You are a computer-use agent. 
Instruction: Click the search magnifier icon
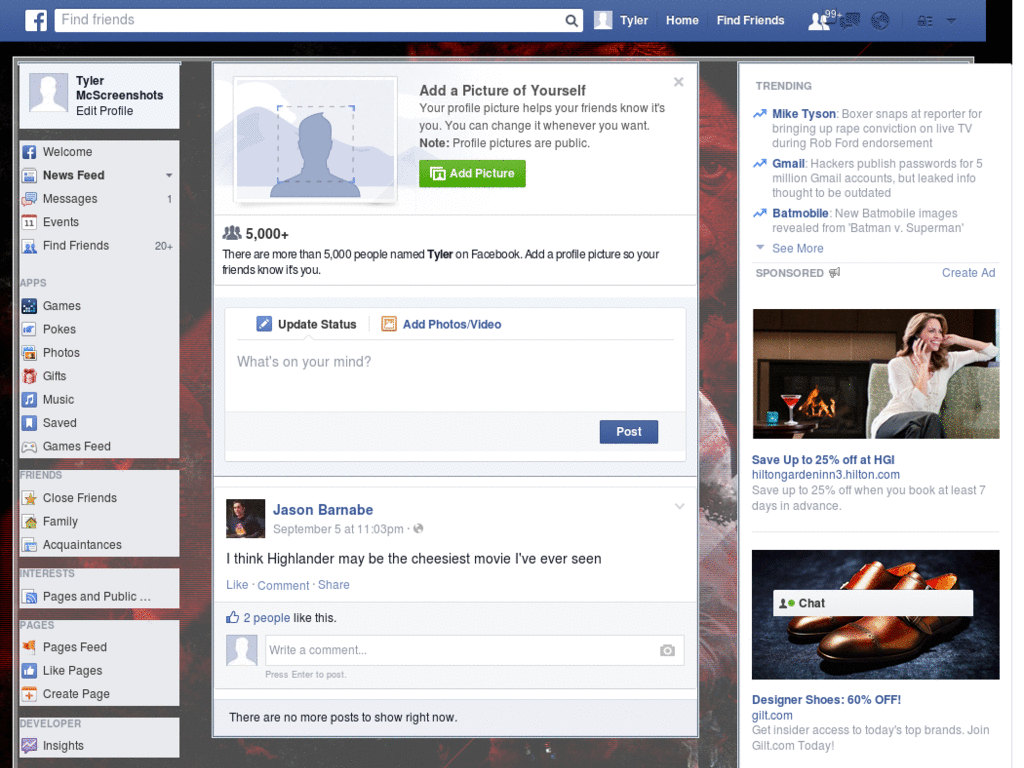coord(571,21)
